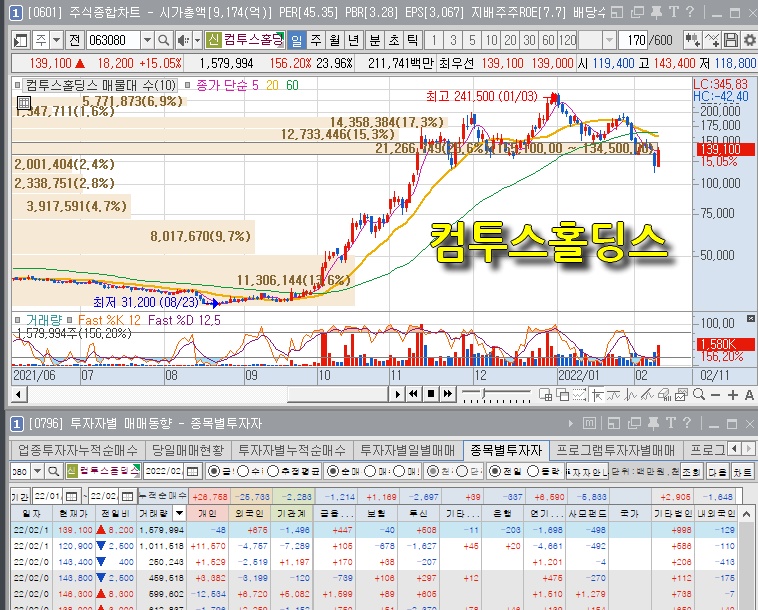Open stock code 063080 dropdown arrow

coord(147,40)
